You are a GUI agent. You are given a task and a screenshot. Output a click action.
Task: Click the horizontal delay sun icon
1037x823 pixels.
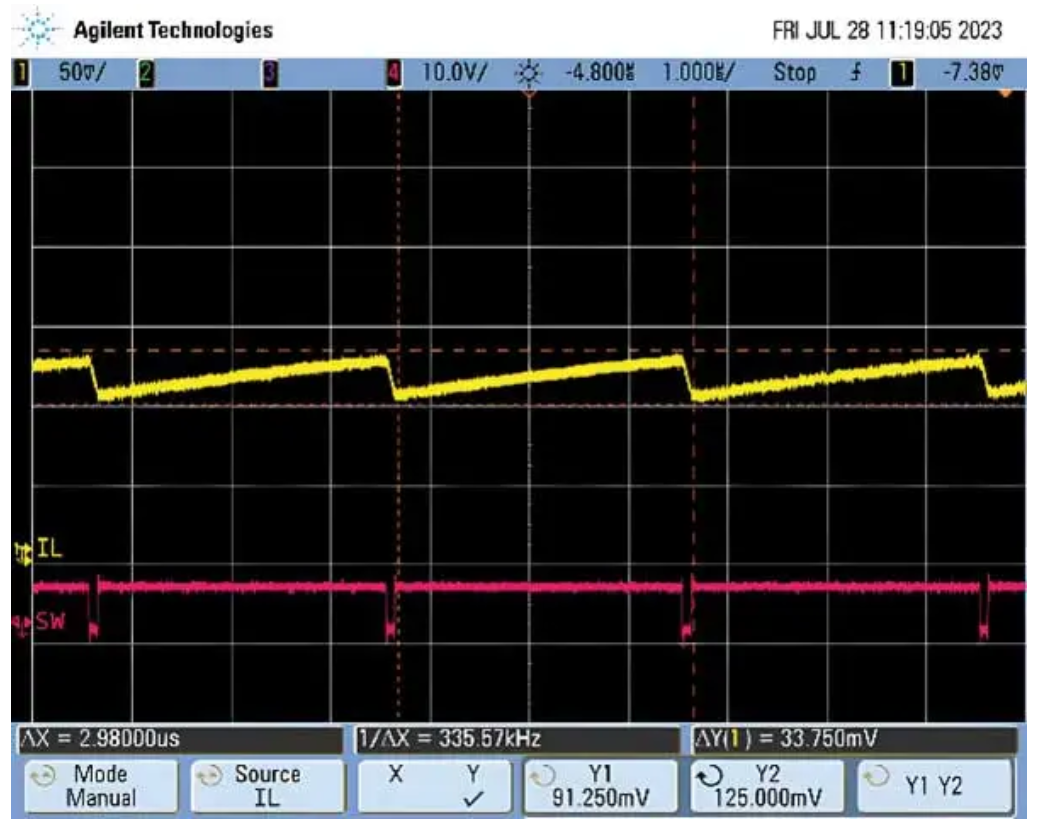point(528,72)
